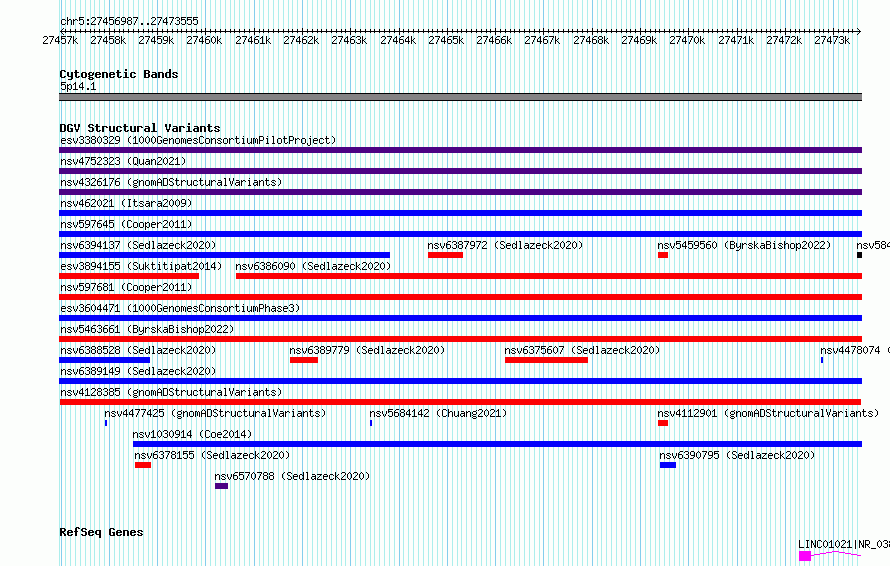Click the red bar under nsv6389779

[304, 360]
